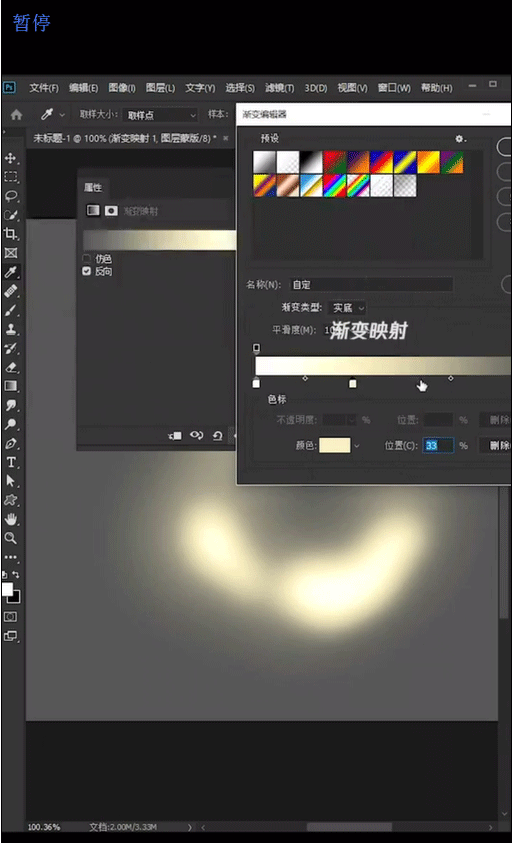The width and height of the screenshot is (512, 843).
Task: Toggle Quick Mask mode
Action: pos(10,616)
